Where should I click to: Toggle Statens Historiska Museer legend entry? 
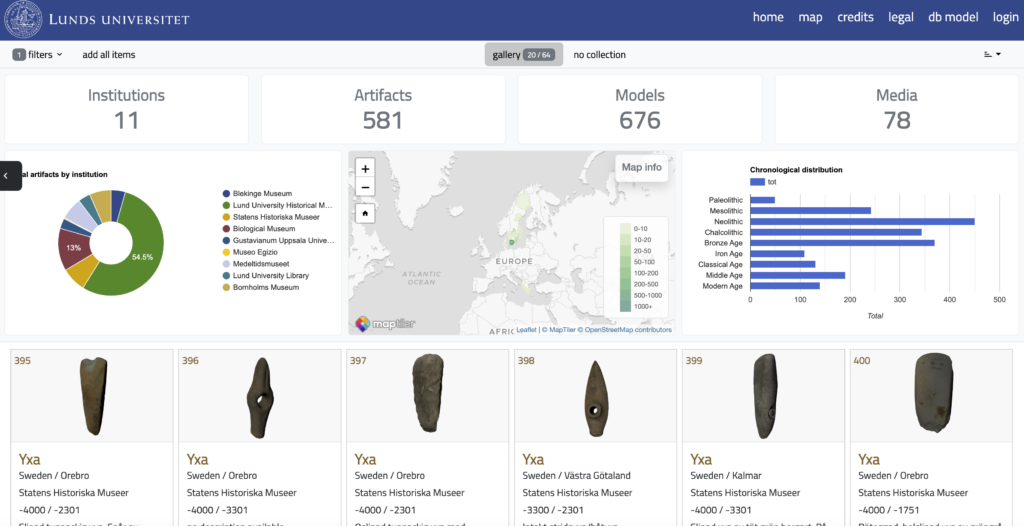271,217
